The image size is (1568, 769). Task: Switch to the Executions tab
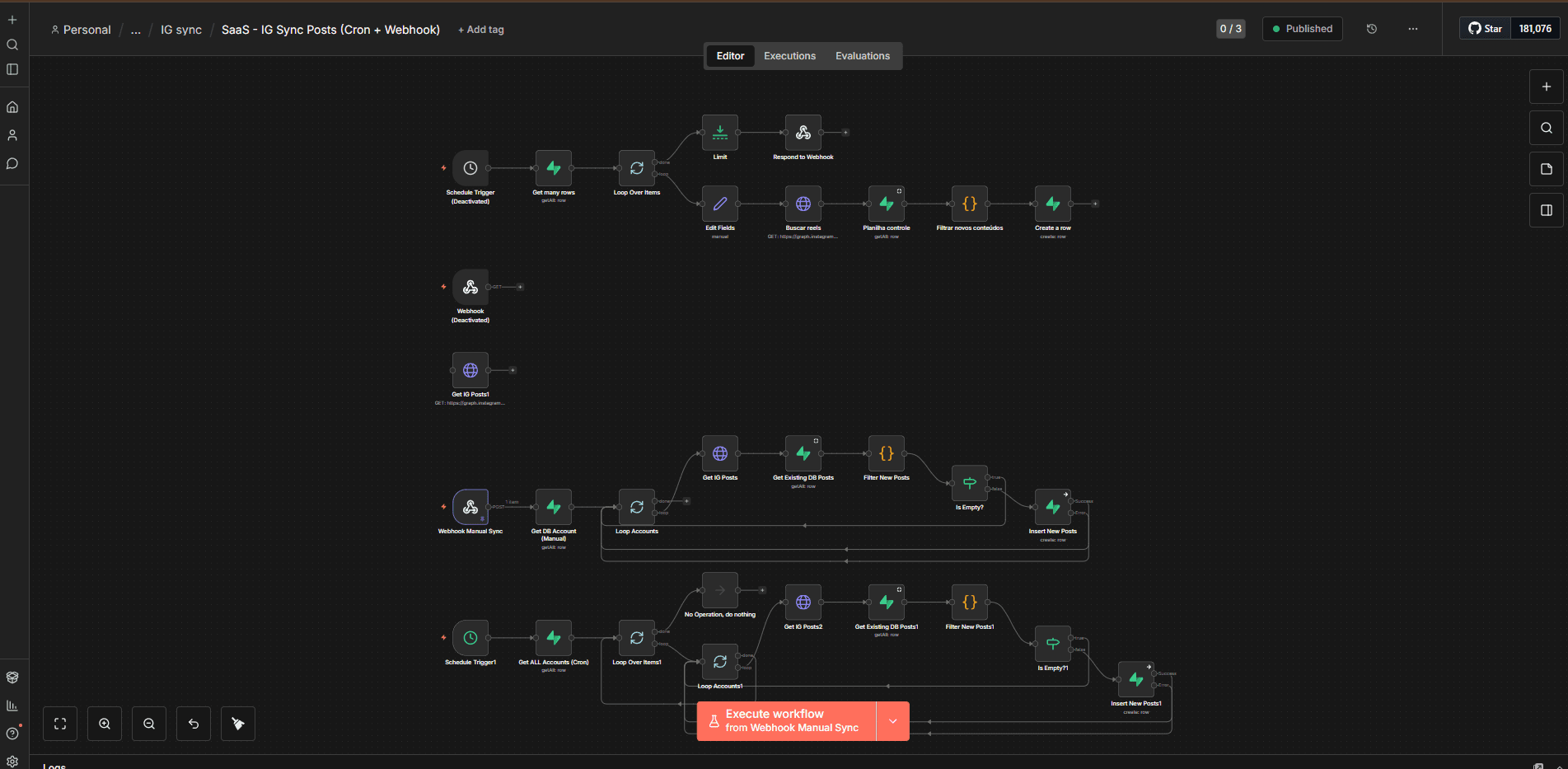pyautogui.click(x=789, y=56)
